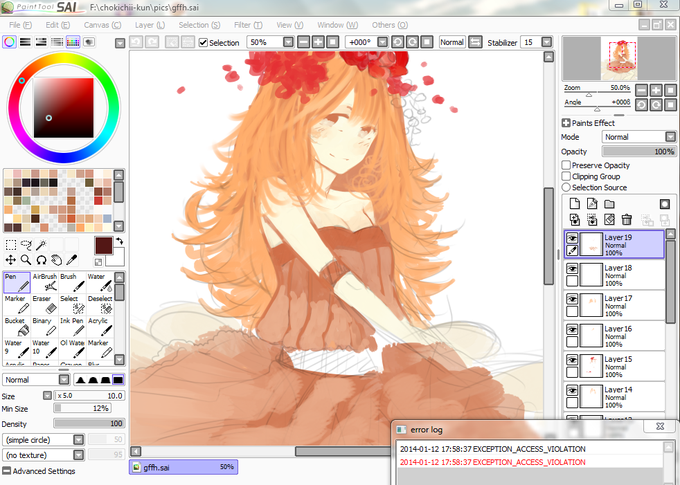The height and width of the screenshot is (485, 680).
Task: Open the Canvas menu
Action: point(102,25)
